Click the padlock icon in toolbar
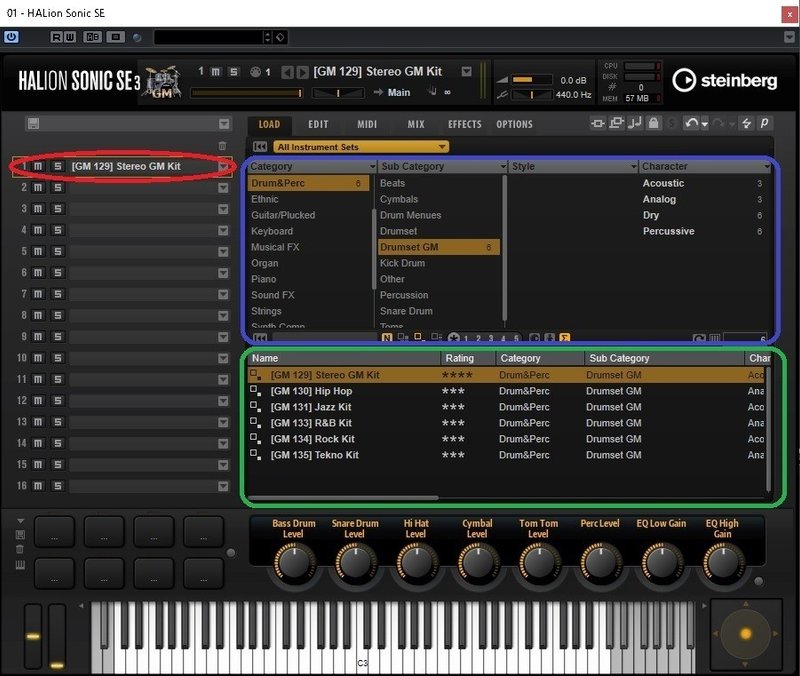The image size is (800, 676). (654, 123)
